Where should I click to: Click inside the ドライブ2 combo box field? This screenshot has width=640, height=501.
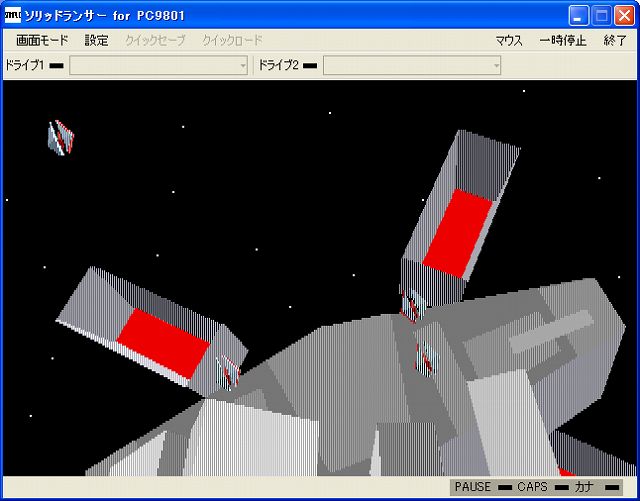point(412,66)
